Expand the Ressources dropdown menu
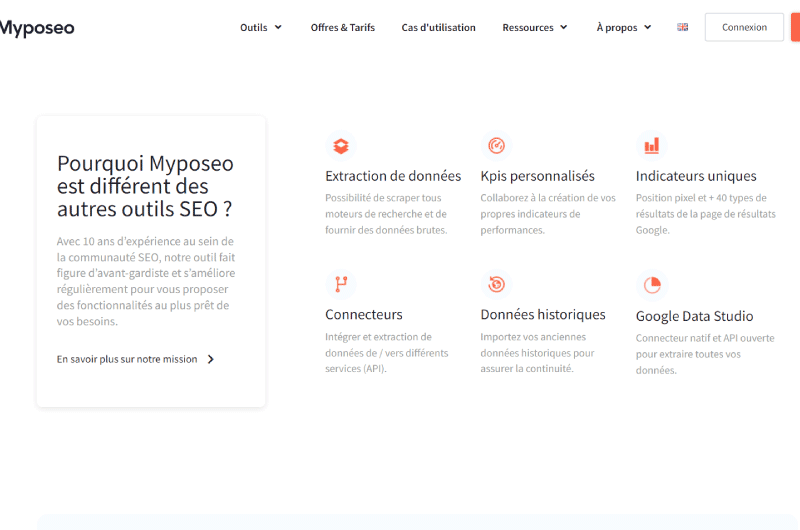This screenshot has height=530, width=800. pyautogui.click(x=535, y=28)
